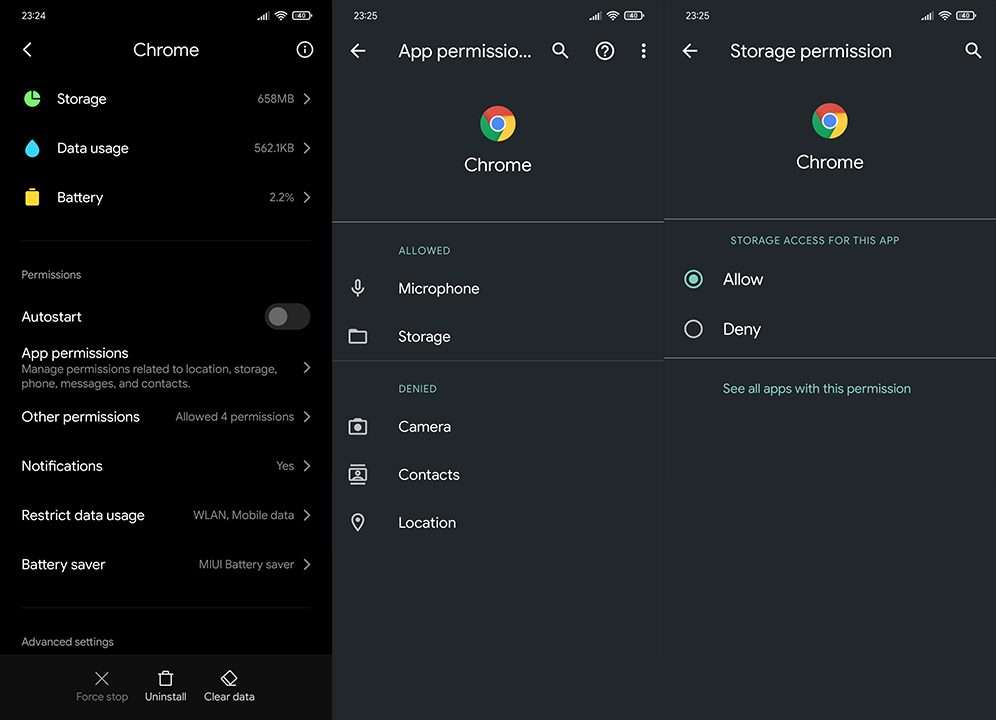Open Restrict data usage chevron
Viewport: 996px width, 720px height.
click(307, 515)
